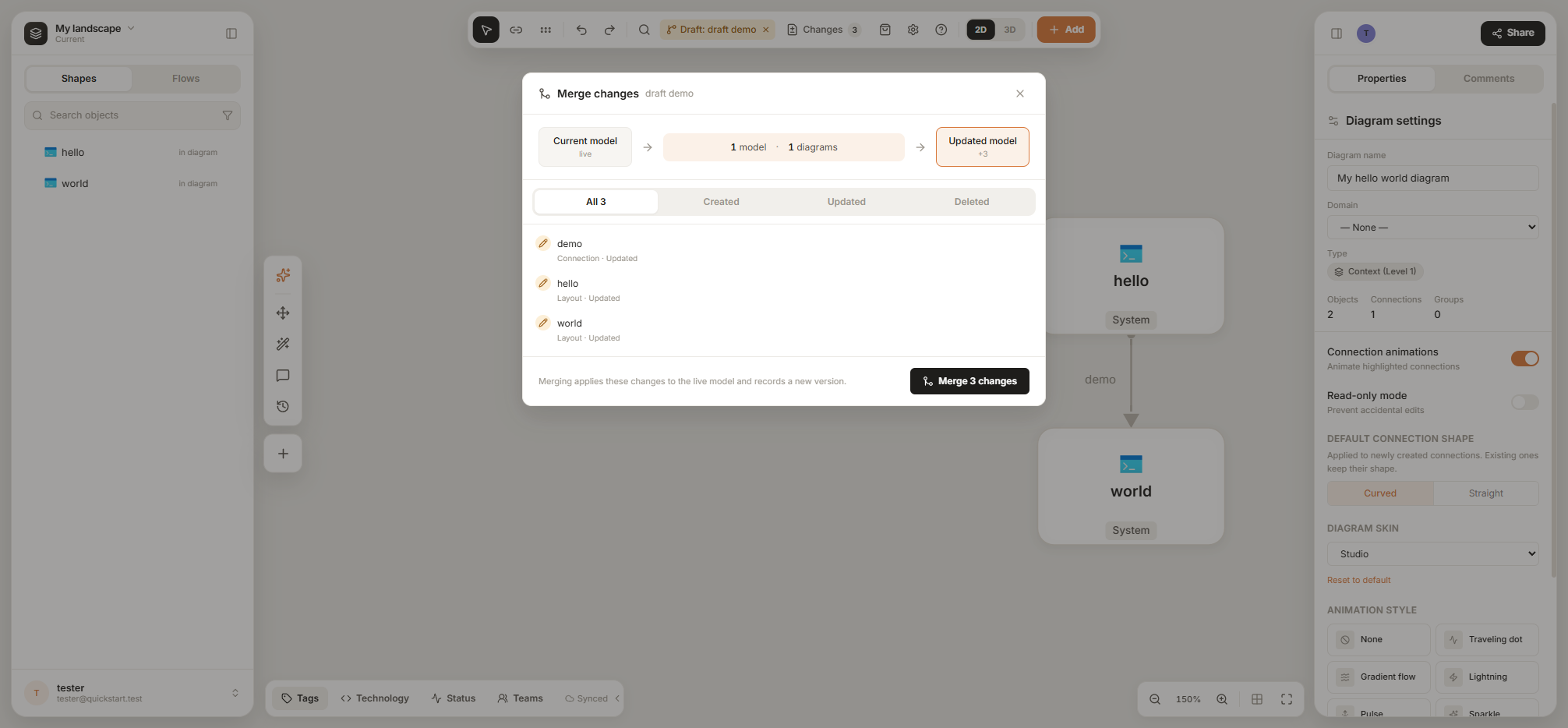The width and height of the screenshot is (1568, 728).
Task: Redo the last action
Action: [609, 30]
